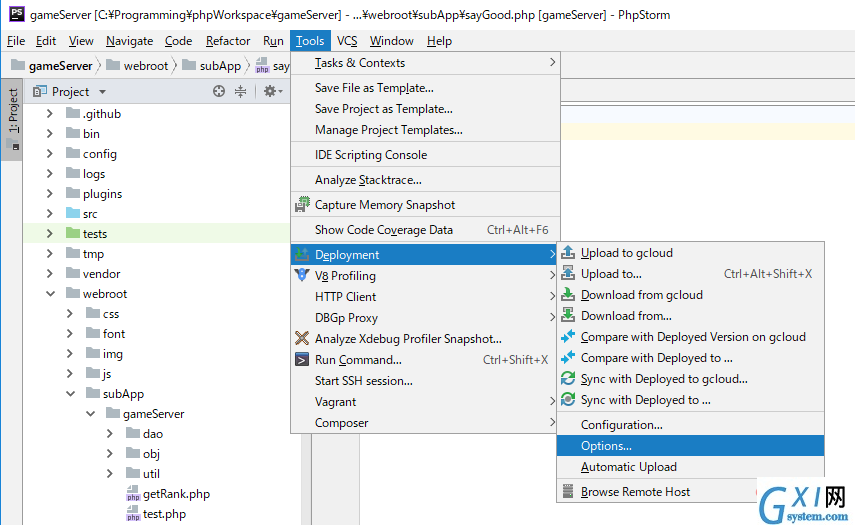
Task: Click the Sync with Deployed to... icon
Action: point(568,399)
